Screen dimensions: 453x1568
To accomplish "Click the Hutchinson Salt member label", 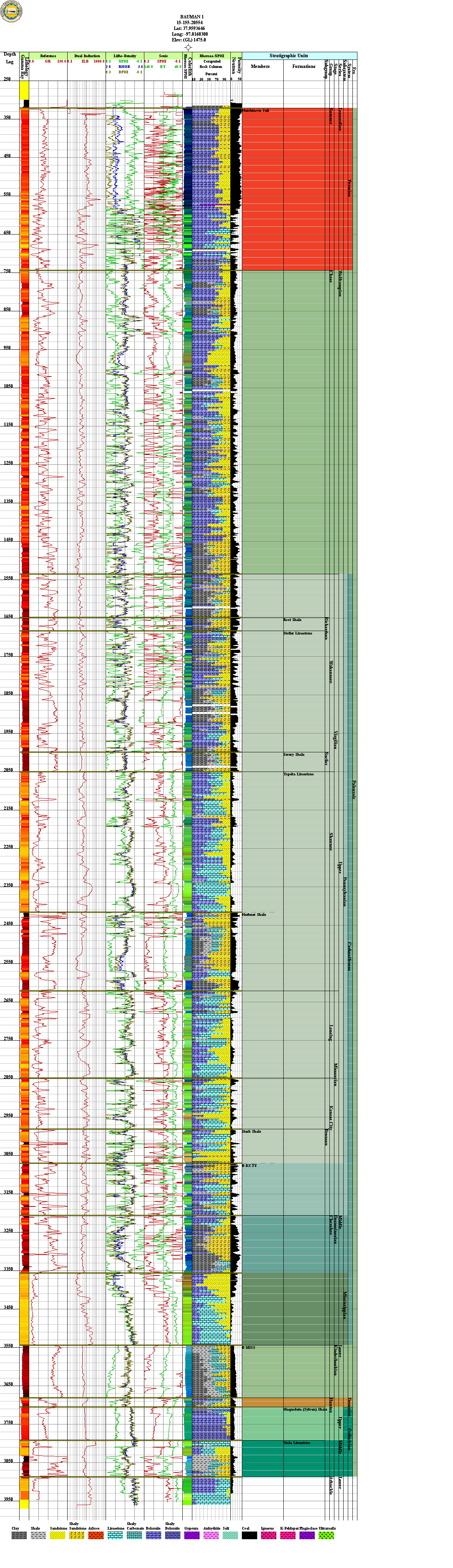I will pos(256,111).
